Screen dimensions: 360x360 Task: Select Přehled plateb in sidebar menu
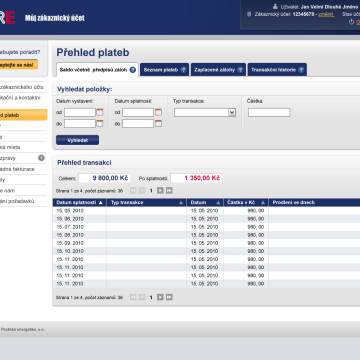pos(23,115)
